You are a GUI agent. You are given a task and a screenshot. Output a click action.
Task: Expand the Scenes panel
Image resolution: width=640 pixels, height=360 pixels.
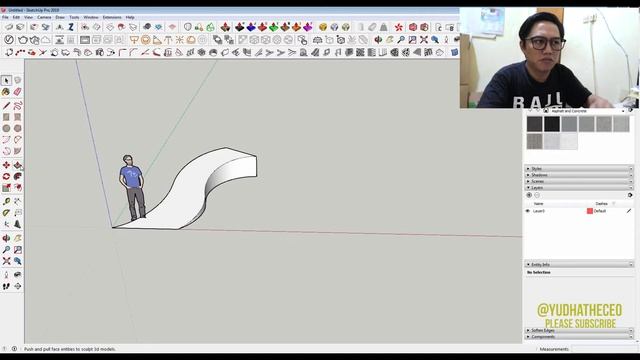coord(579,181)
